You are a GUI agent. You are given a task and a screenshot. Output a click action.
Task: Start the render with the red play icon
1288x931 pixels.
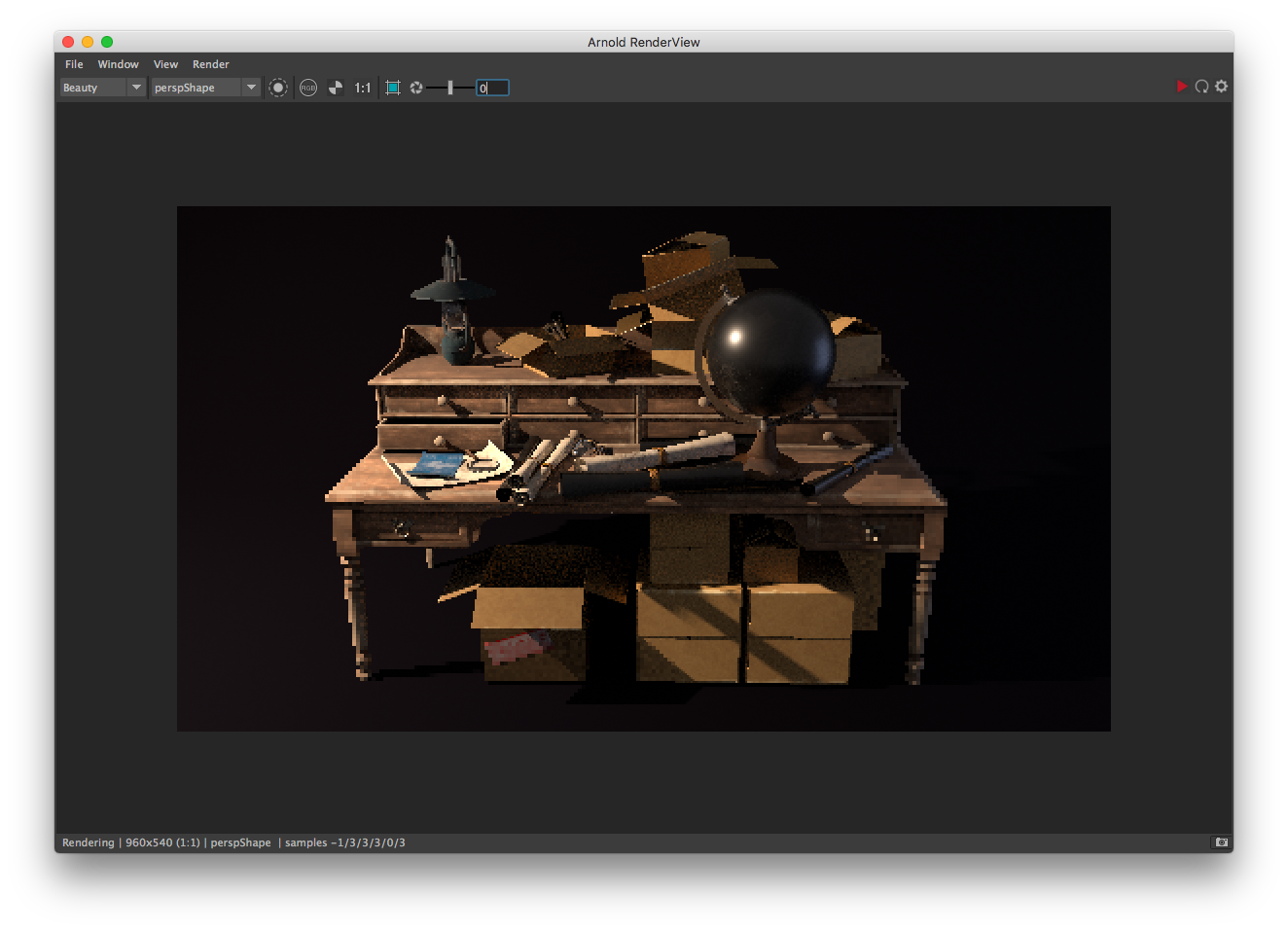[1182, 86]
